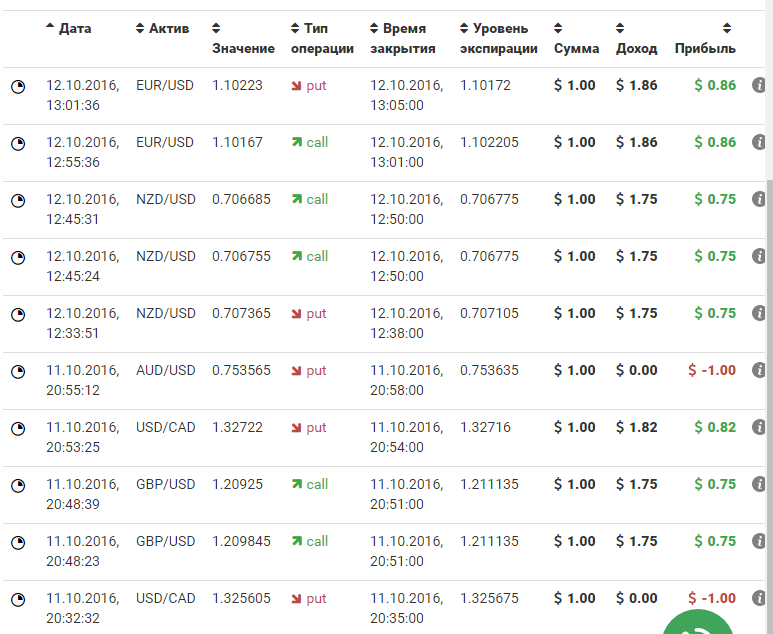Select expiration level 1.32716
The image size is (773, 634).
tap(485, 427)
